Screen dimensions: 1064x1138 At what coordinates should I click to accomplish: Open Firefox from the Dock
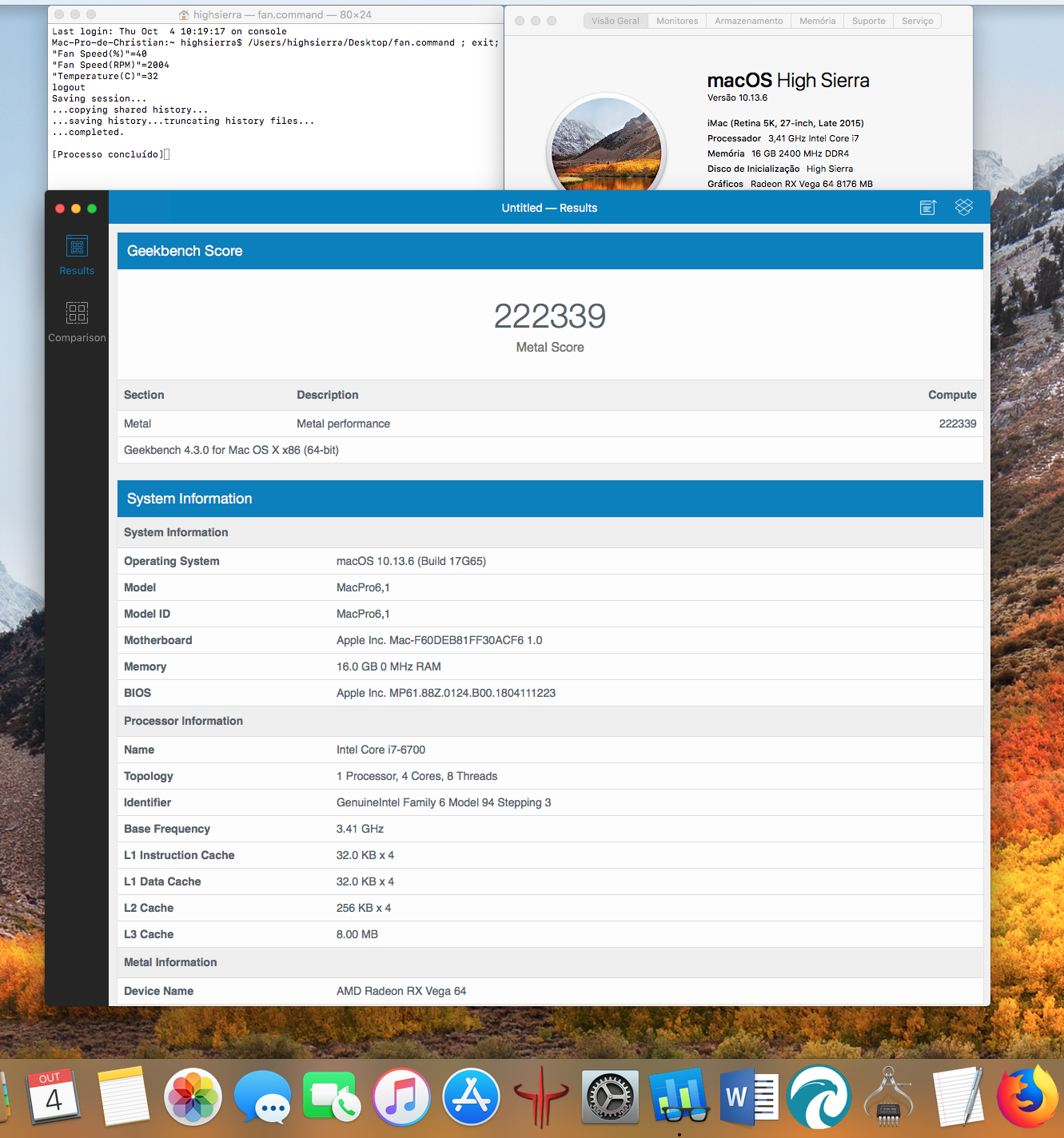[x=1029, y=1096]
